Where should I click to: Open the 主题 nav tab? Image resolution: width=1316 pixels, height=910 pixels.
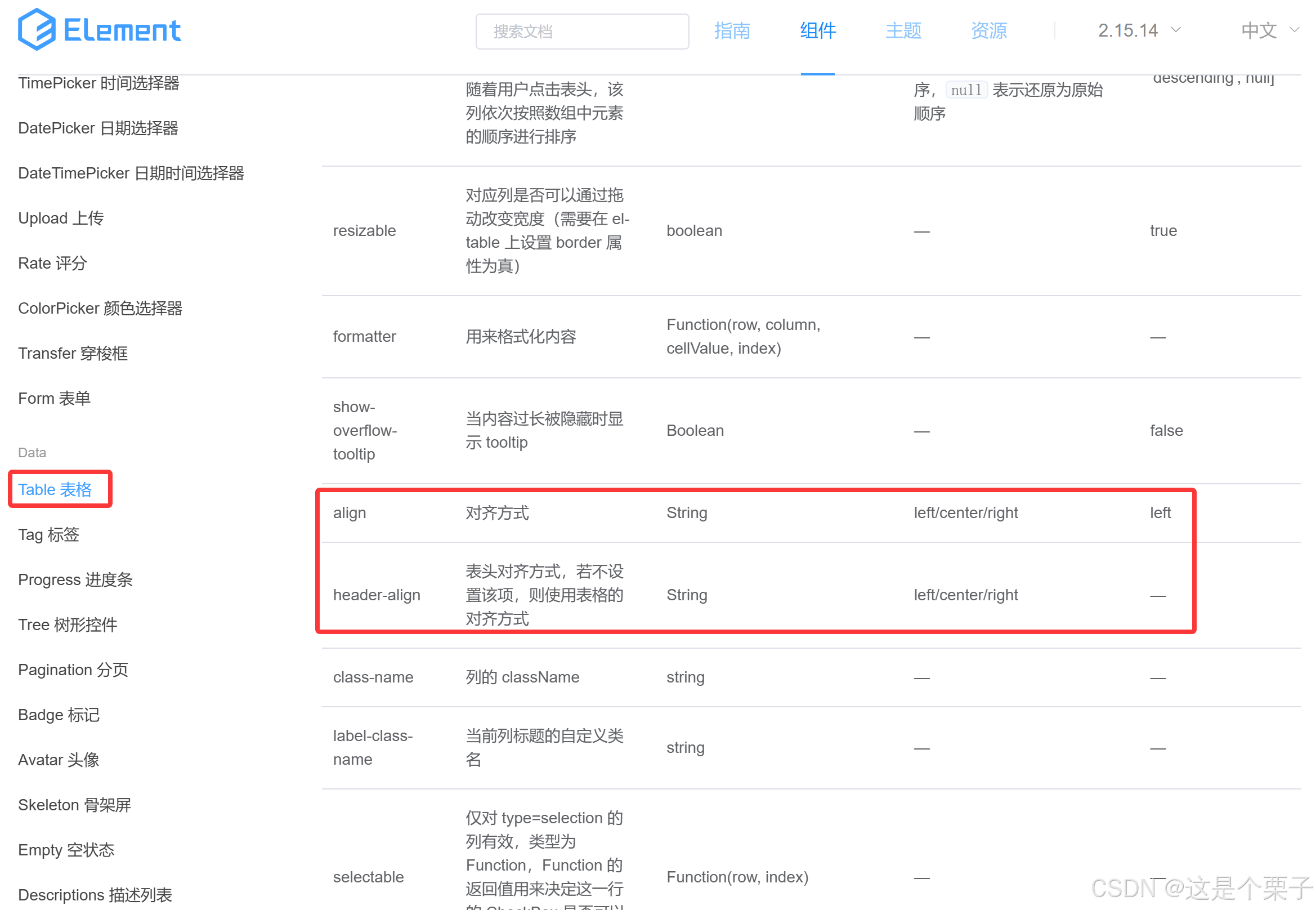point(903,31)
